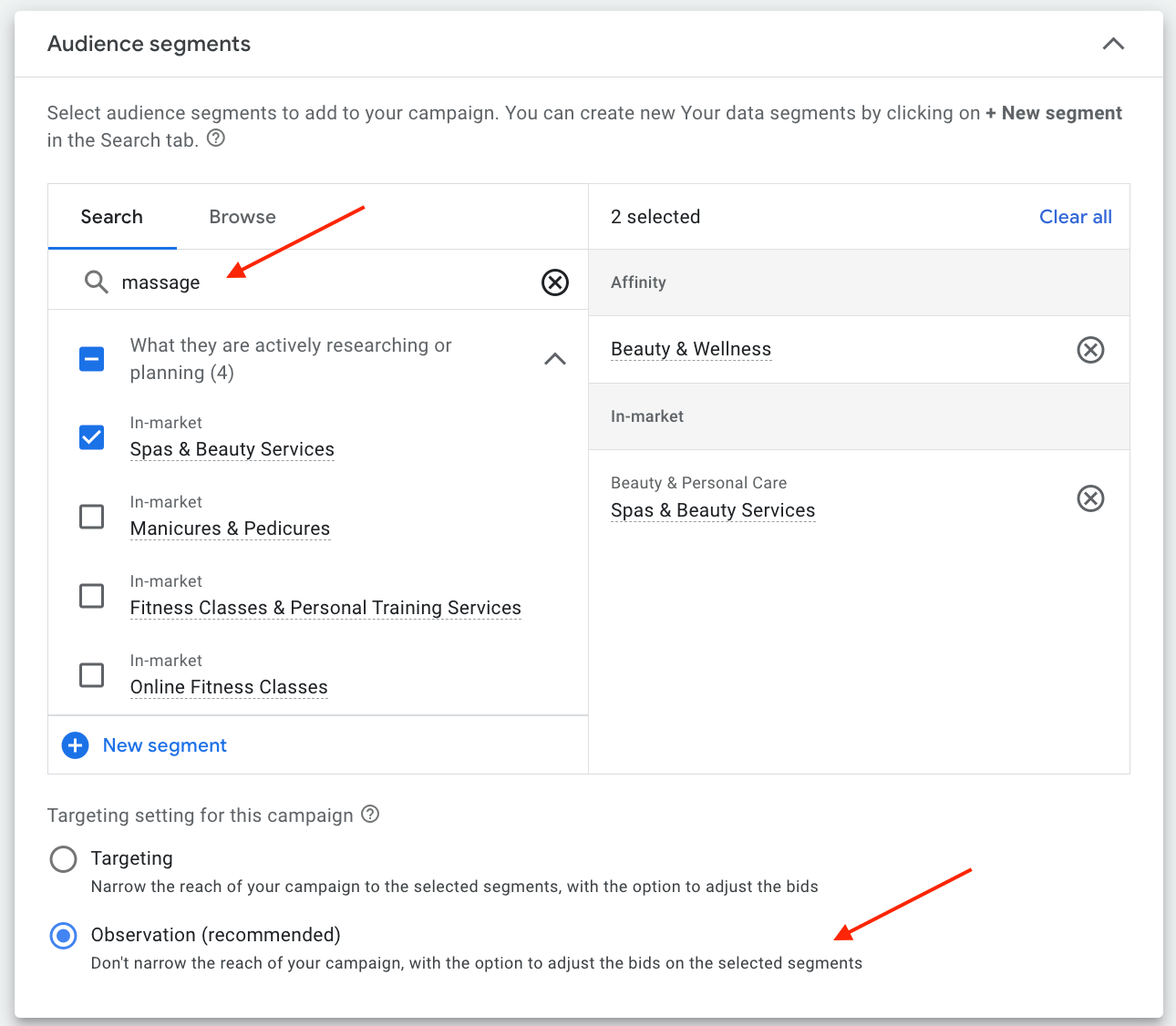
Task: Click the Clear all link
Action: pos(1075,217)
